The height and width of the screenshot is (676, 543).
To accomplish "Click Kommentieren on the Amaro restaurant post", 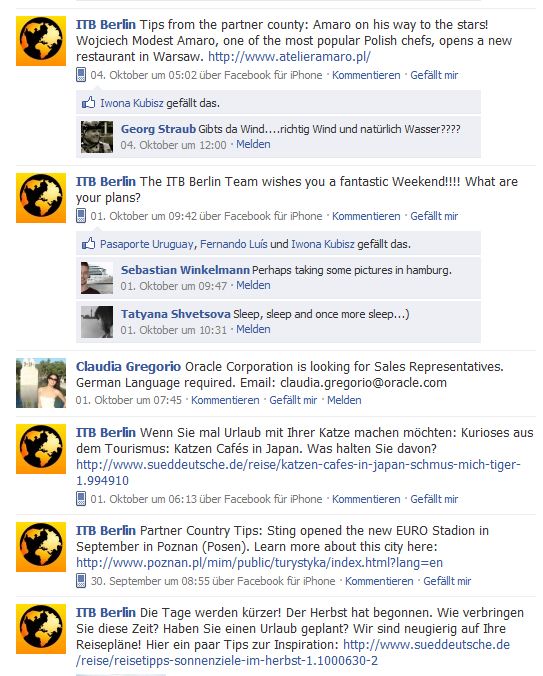I will click(366, 75).
